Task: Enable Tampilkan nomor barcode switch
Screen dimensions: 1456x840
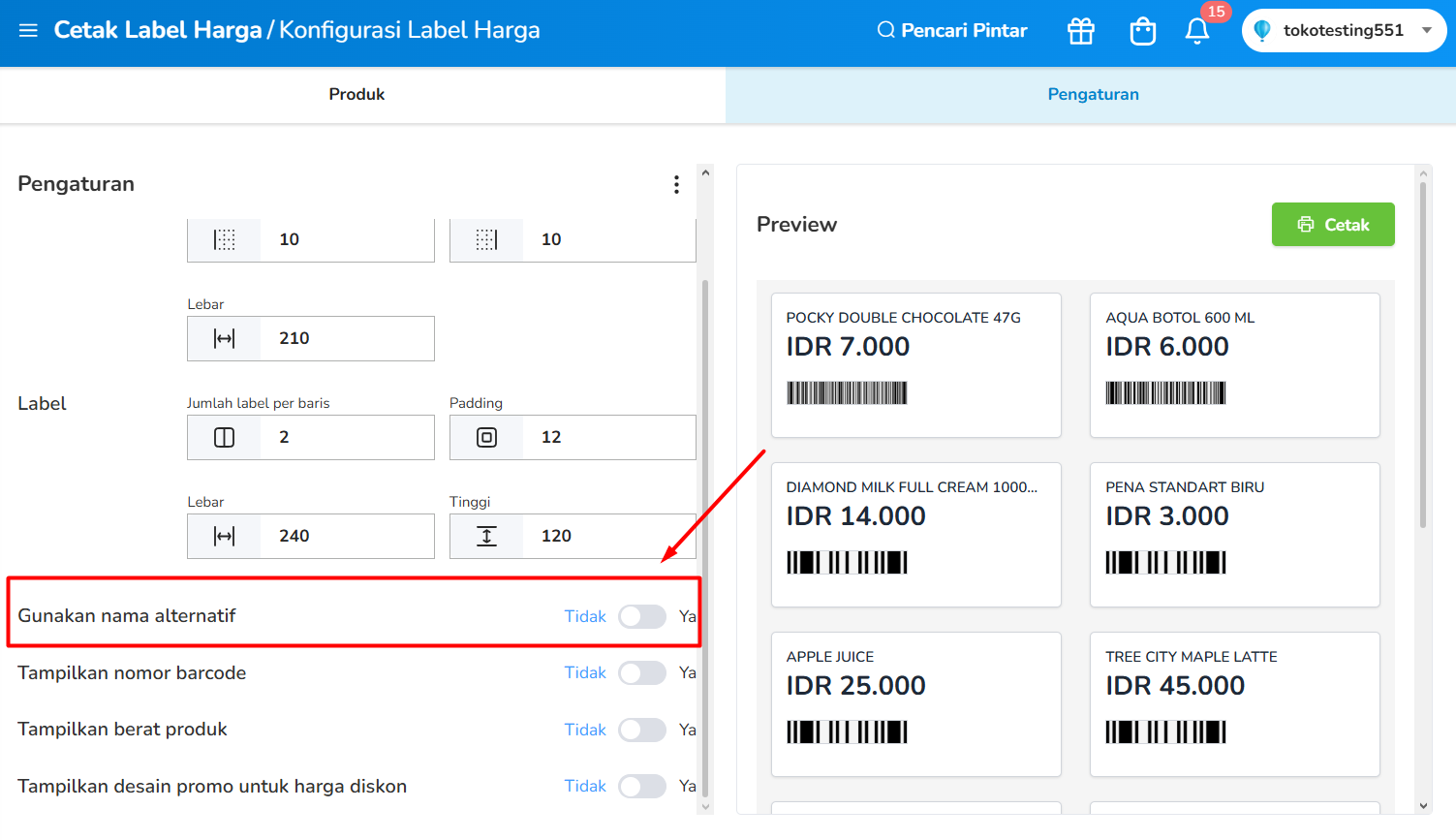Action: [x=642, y=672]
